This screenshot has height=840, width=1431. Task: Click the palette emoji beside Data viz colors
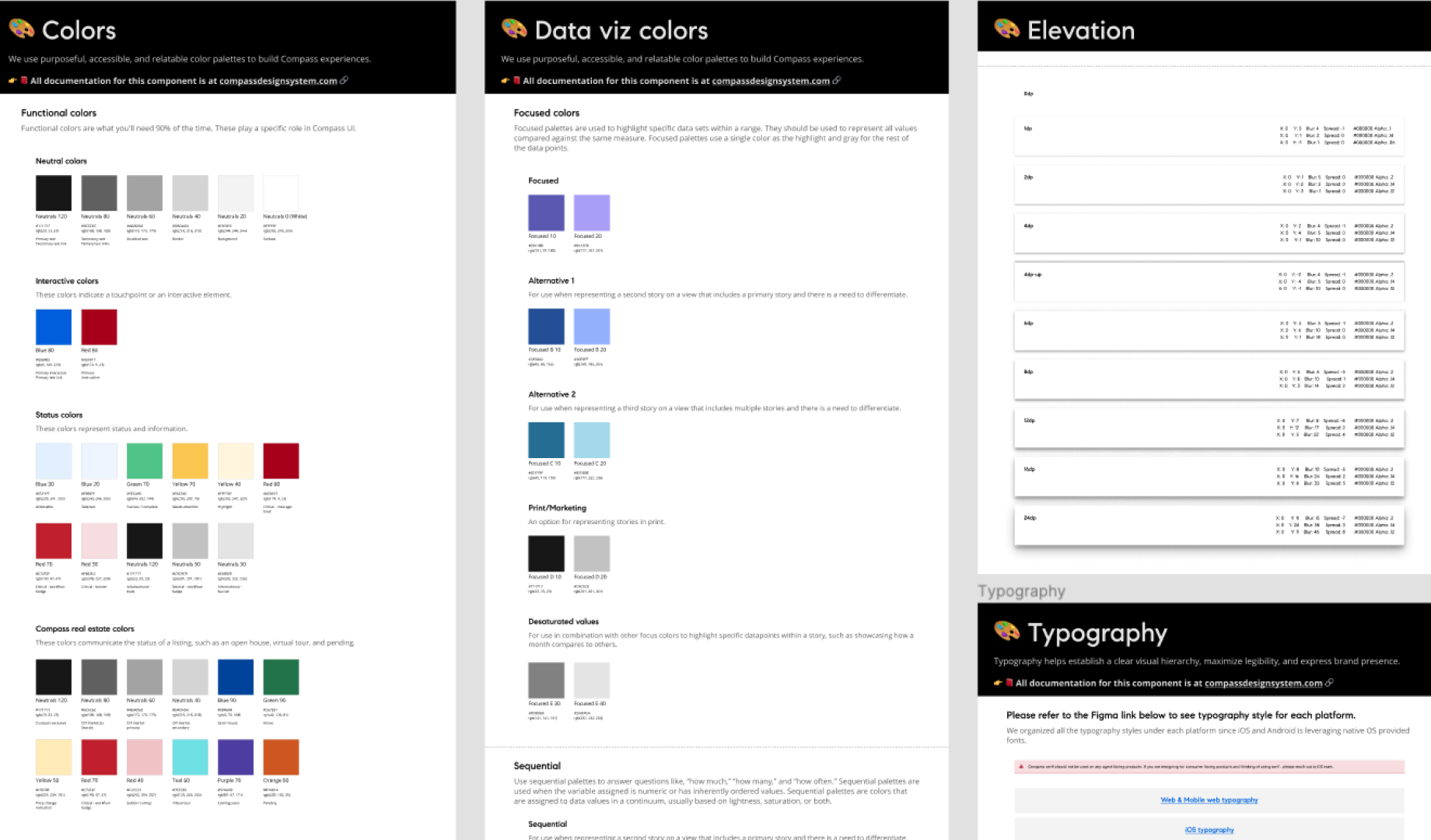pos(514,30)
